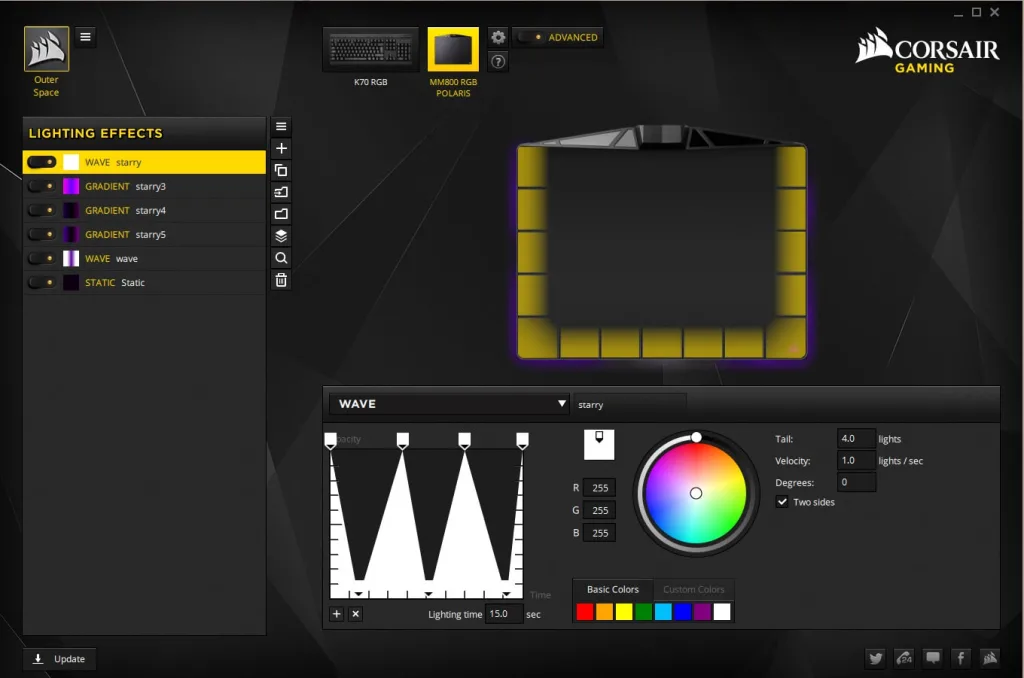
Task: Open the Corsair sails website icon
Action: [x=990, y=658]
